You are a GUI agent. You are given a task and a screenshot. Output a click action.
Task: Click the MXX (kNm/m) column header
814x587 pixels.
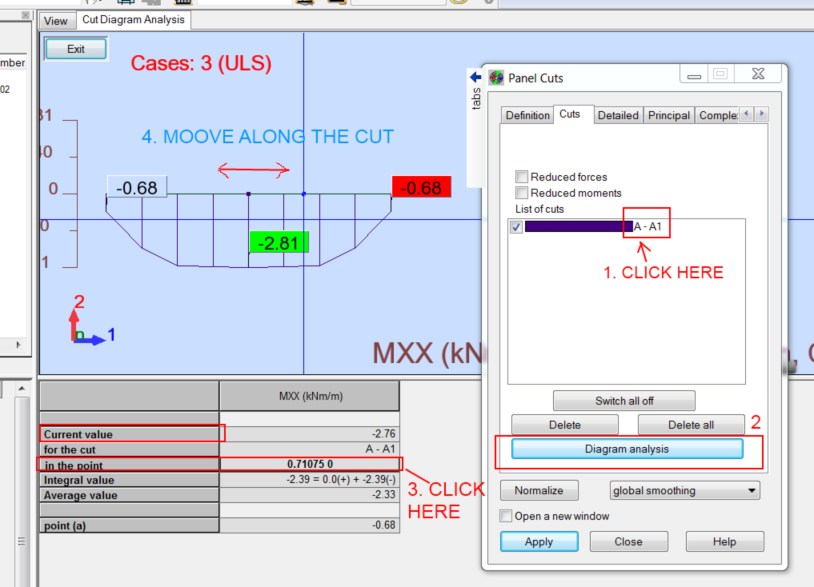[310, 396]
